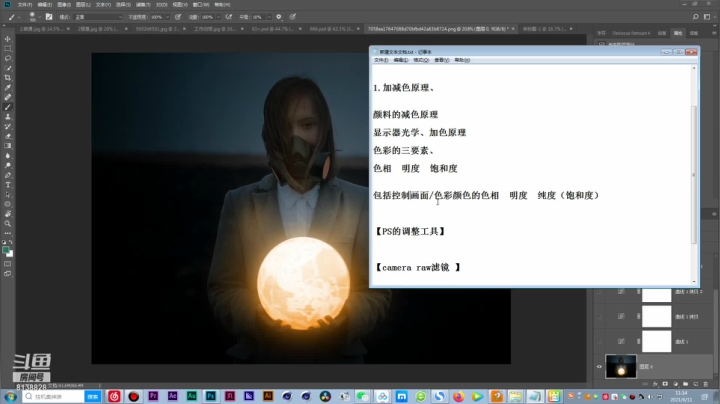Open smoothing options gear

click(x=279, y=17)
